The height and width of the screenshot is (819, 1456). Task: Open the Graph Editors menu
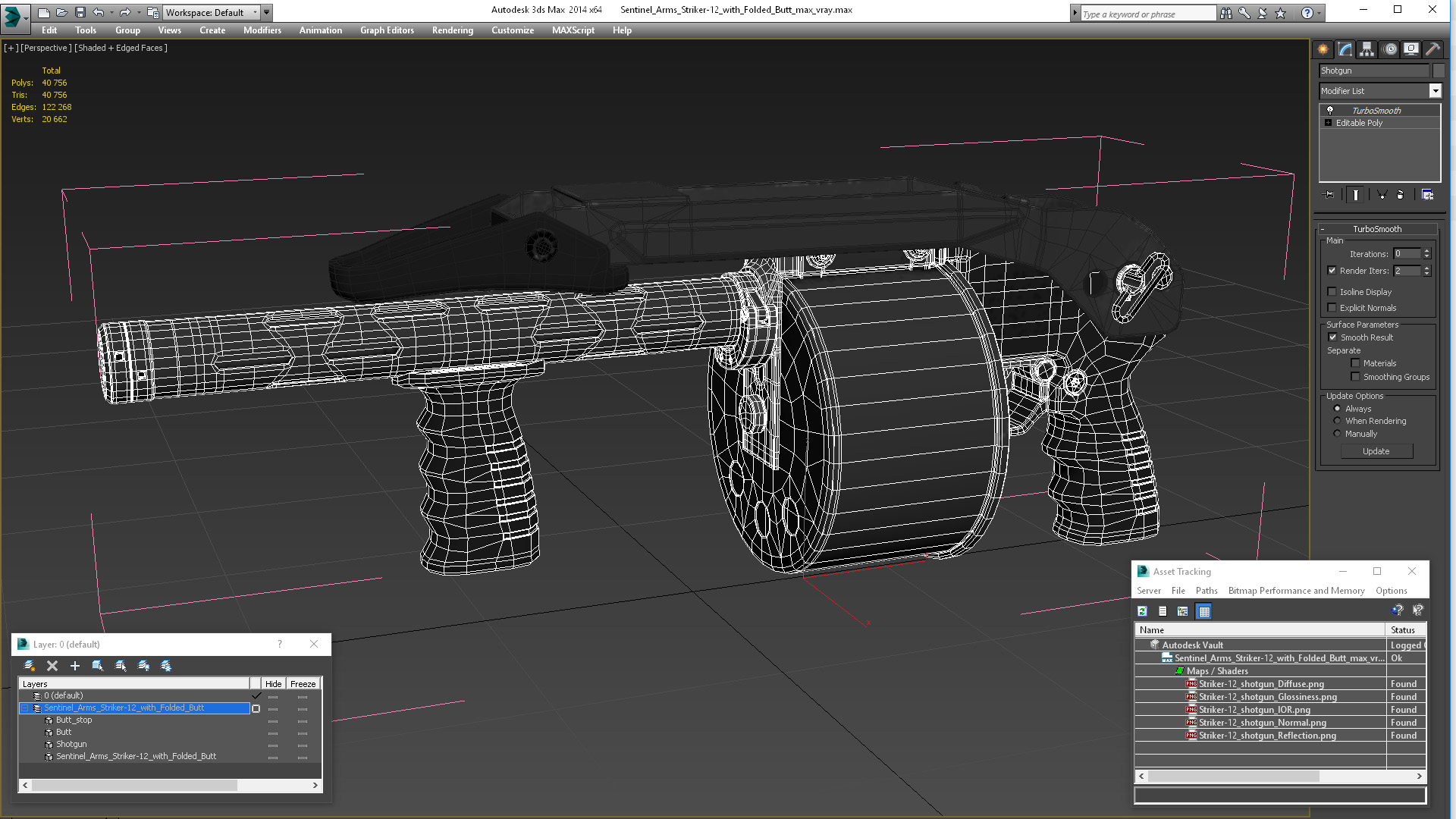click(x=387, y=30)
